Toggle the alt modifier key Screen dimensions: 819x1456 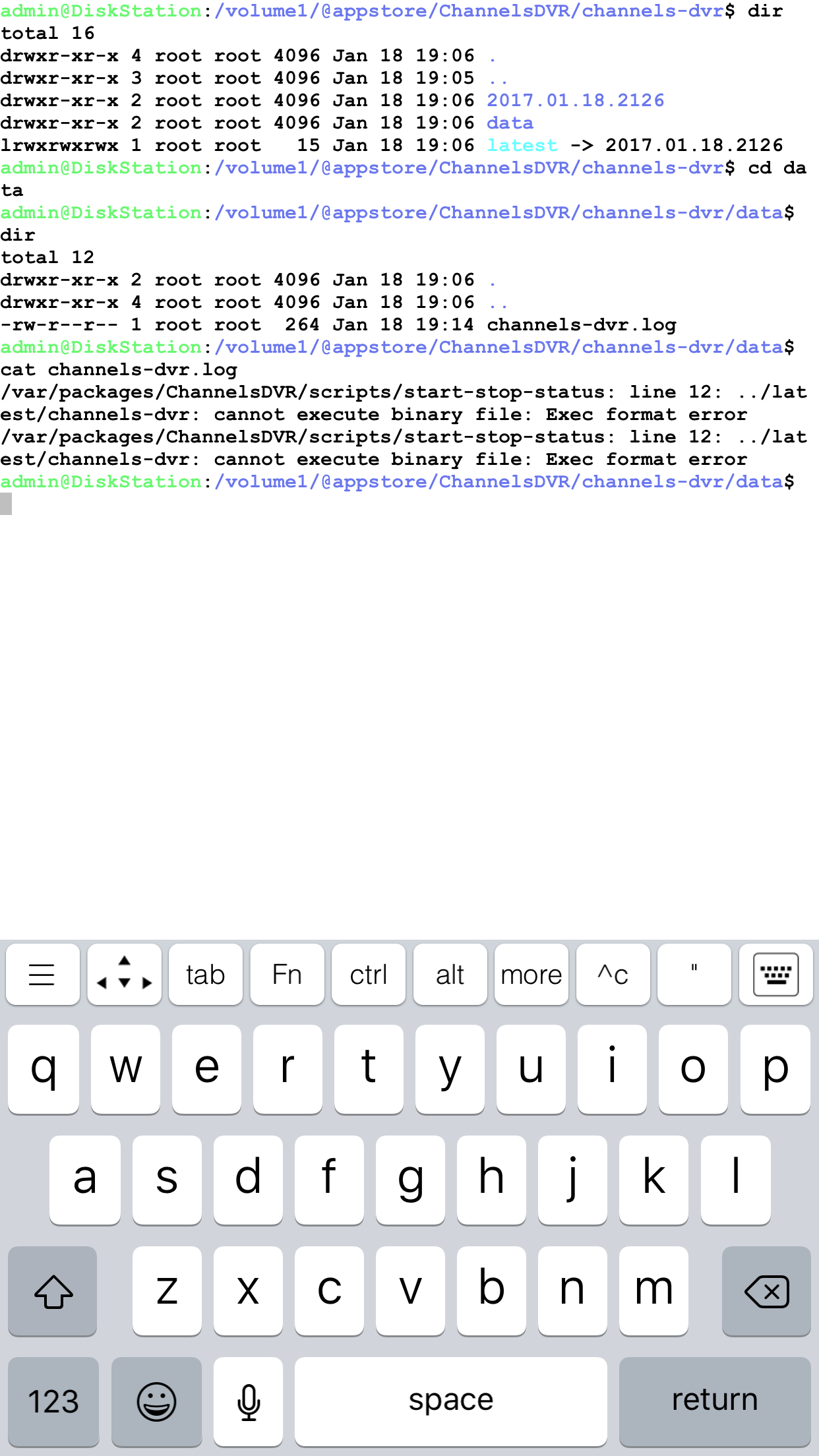pyautogui.click(x=450, y=974)
